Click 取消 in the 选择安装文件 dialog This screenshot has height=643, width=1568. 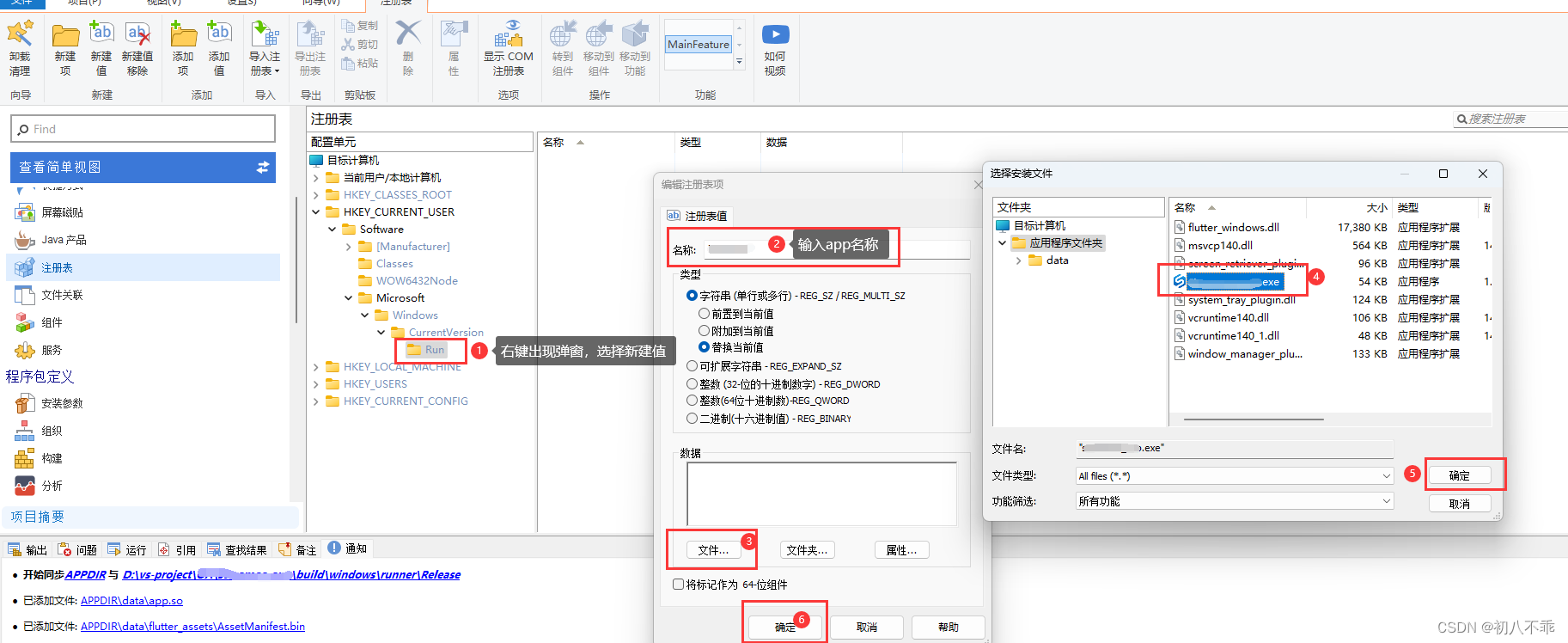coord(1459,504)
